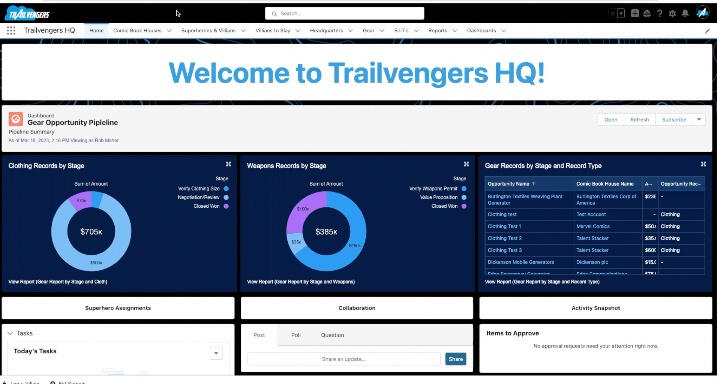Open the Setup gear icon
Image resolution: width=717 pixels, height=384 pixels.
[x=672, y=13]
